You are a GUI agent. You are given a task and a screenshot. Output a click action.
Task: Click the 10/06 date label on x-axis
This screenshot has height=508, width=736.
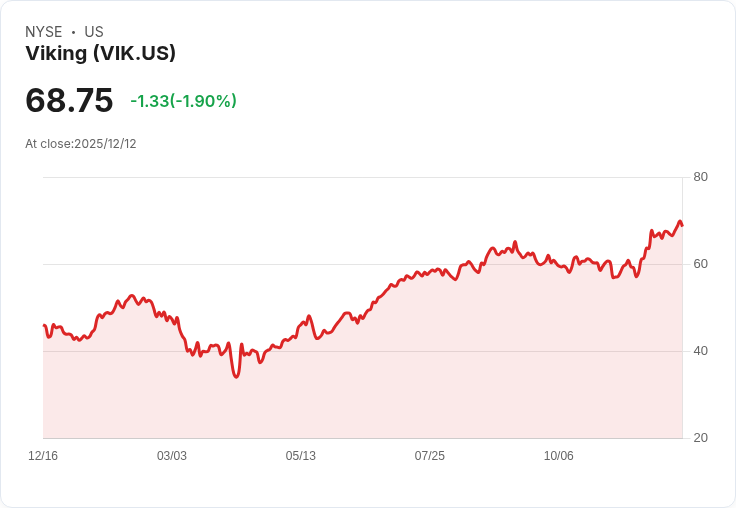coord(559,456)
